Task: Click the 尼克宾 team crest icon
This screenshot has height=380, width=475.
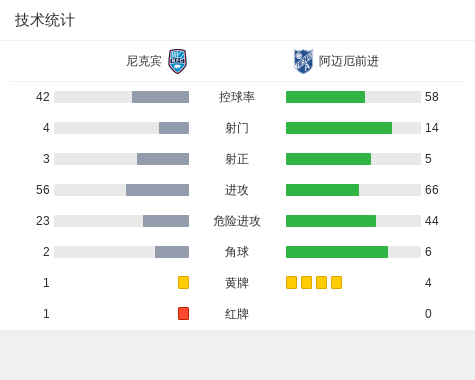Action: 177,61
